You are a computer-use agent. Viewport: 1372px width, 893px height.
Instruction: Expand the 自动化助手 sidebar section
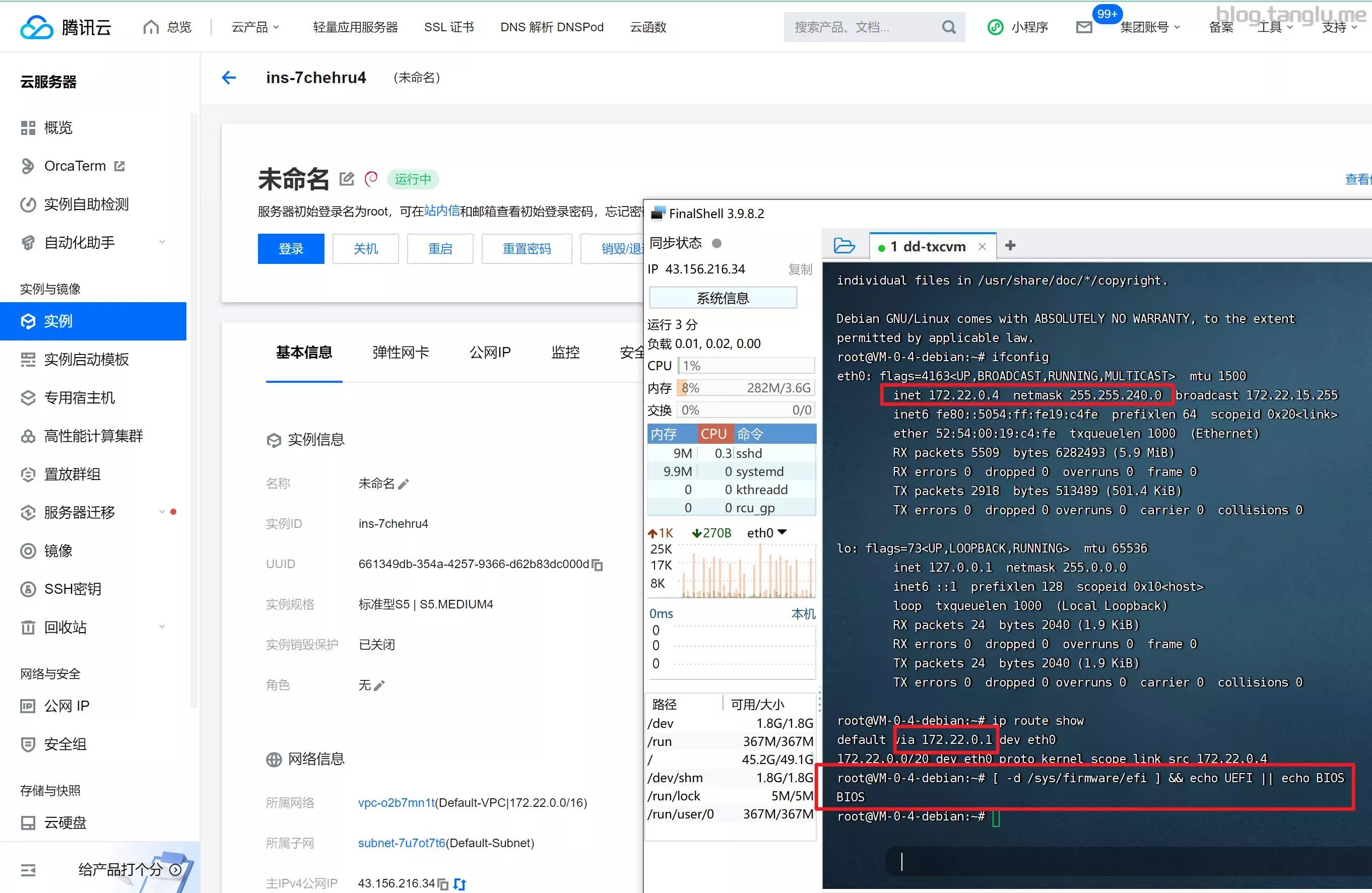[163, 242]
